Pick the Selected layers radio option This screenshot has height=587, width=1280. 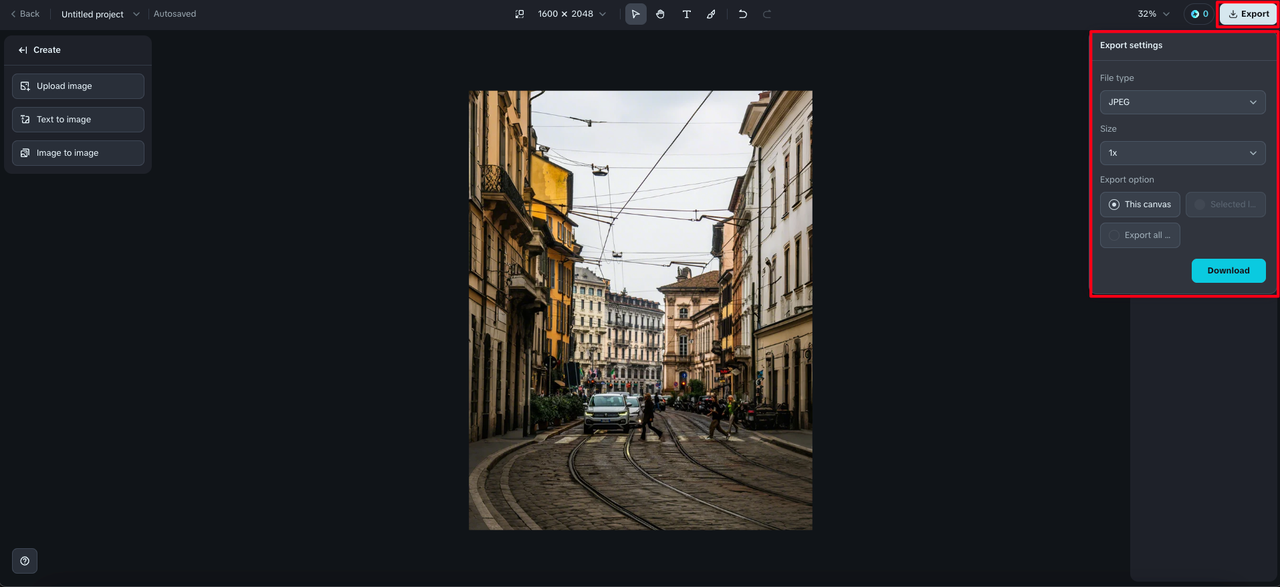point(1225,205)
